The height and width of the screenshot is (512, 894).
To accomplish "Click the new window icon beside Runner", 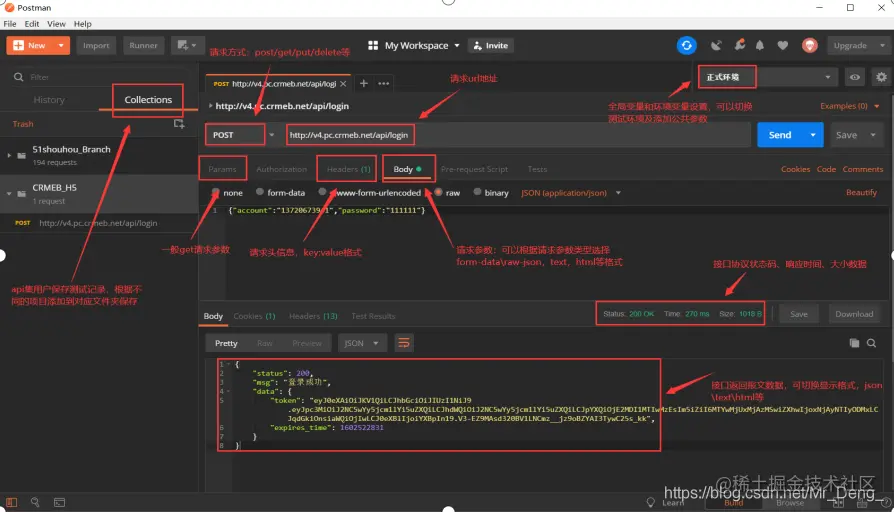I will [186, 46].
